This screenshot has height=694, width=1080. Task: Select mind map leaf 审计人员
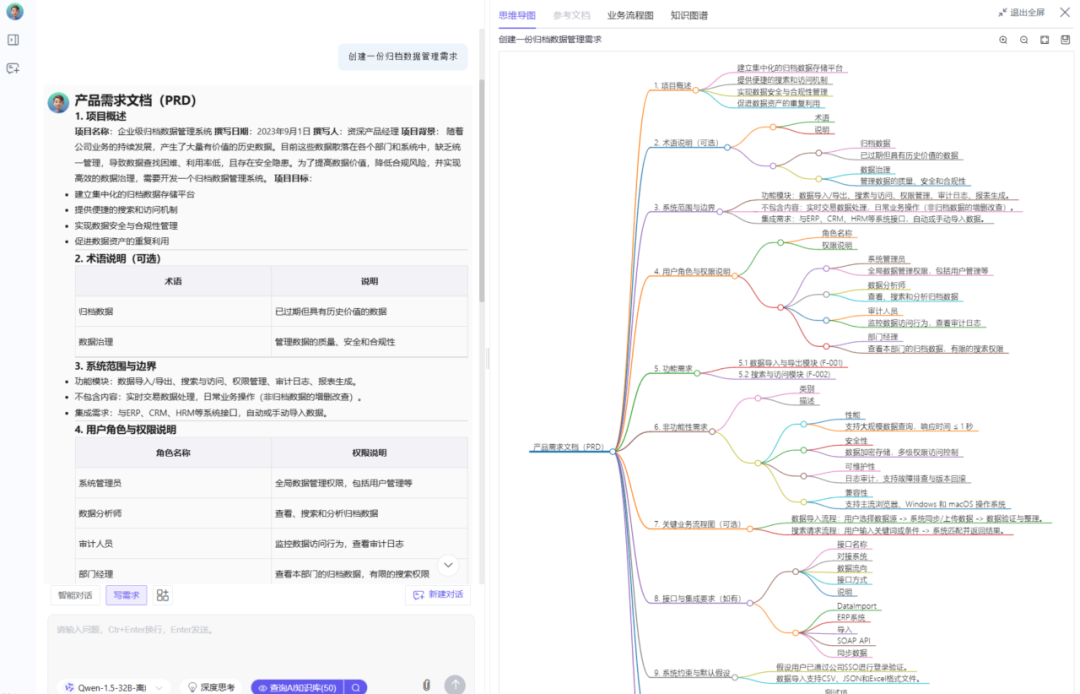pos(882,311)
